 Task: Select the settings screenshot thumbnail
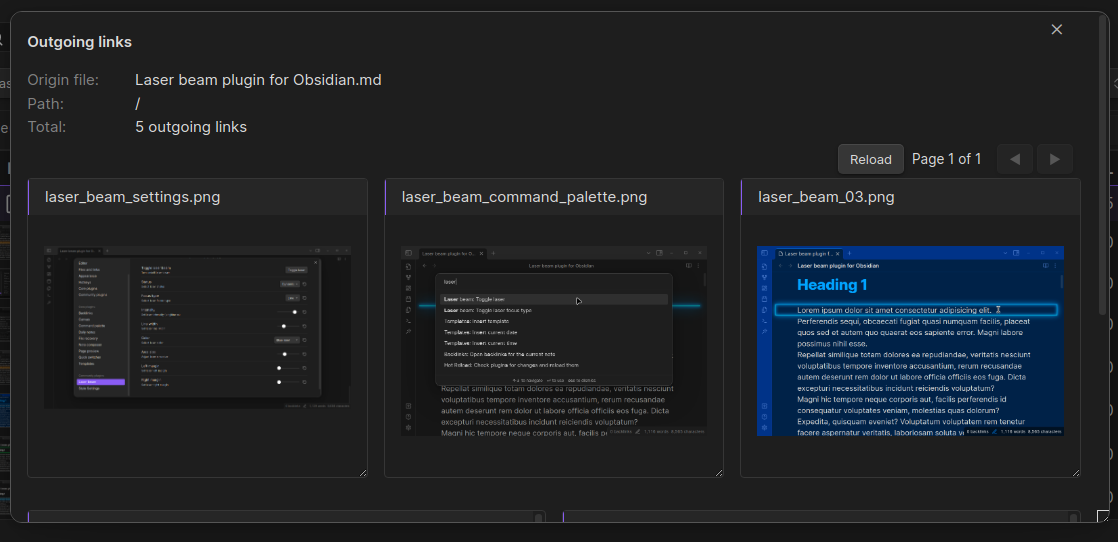pos(198,327)
